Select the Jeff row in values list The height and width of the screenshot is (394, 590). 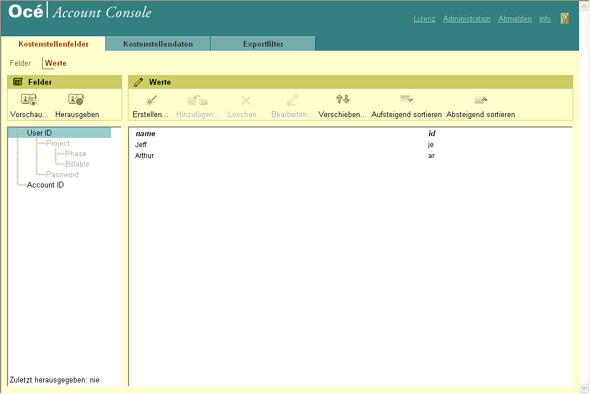[350, 145]
